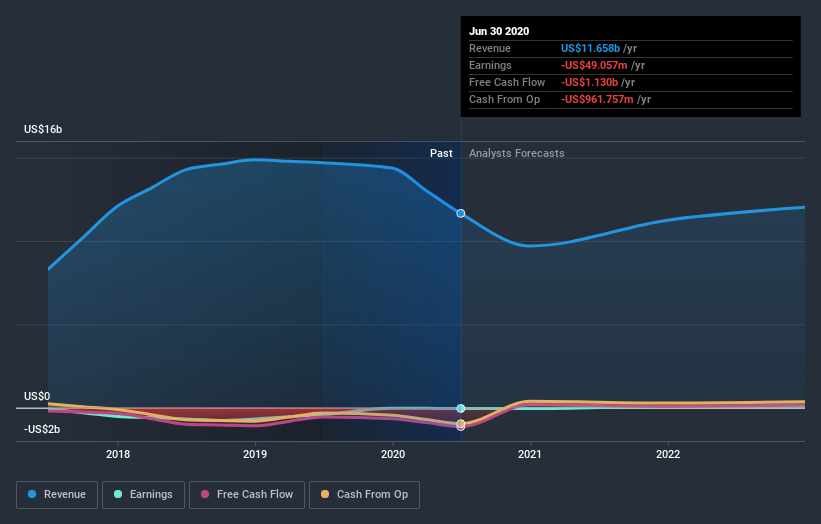Click the Free Cash Flow row label in tooltip
This screenshot has width=821, height=524.
(507, 82)
